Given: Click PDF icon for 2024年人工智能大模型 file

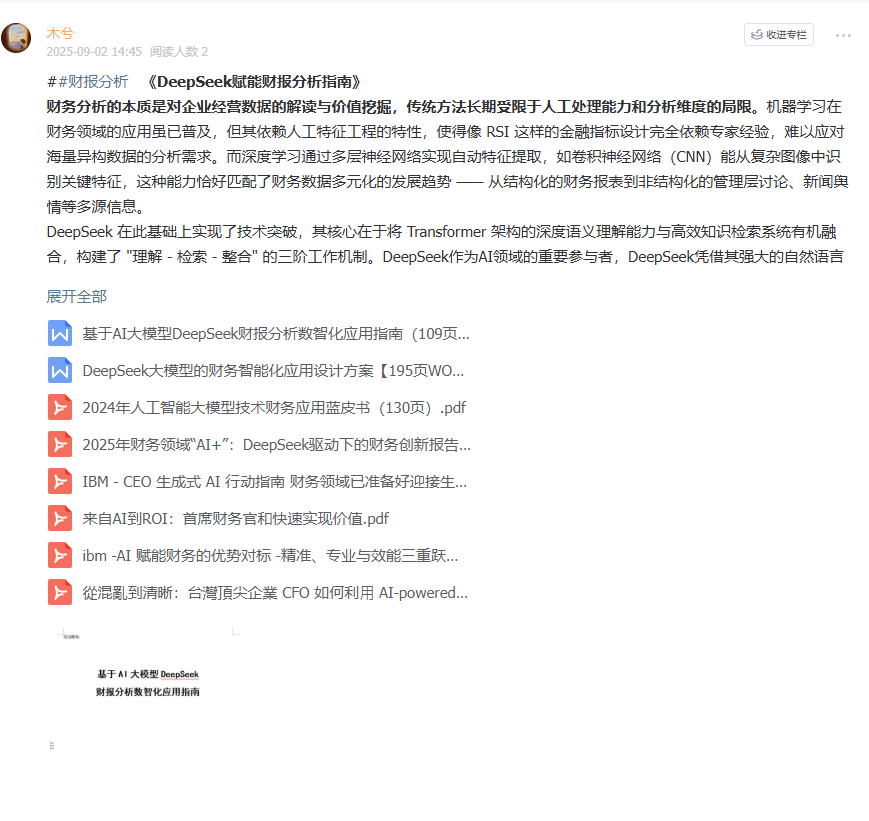Looking at the screenshot, I should [x=60, y=407].
